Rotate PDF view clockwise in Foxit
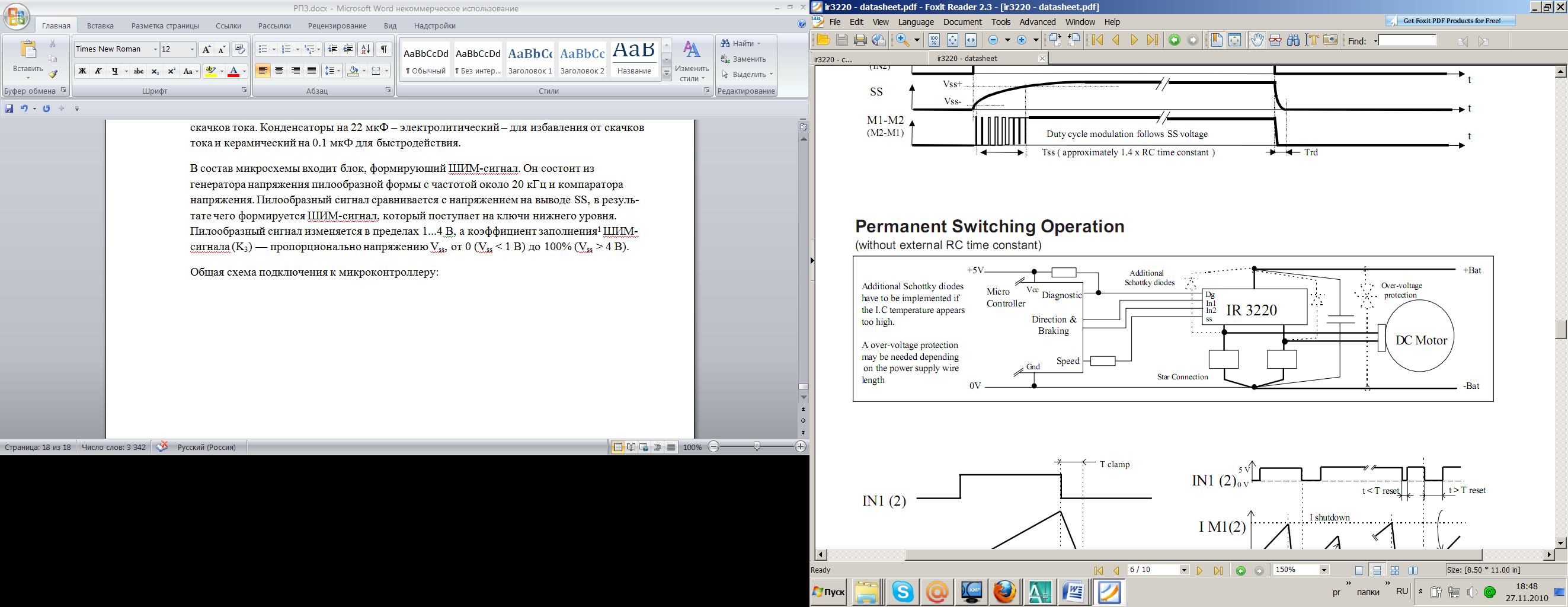This screenshot has width=1568, height=607. pos(1055,40)
